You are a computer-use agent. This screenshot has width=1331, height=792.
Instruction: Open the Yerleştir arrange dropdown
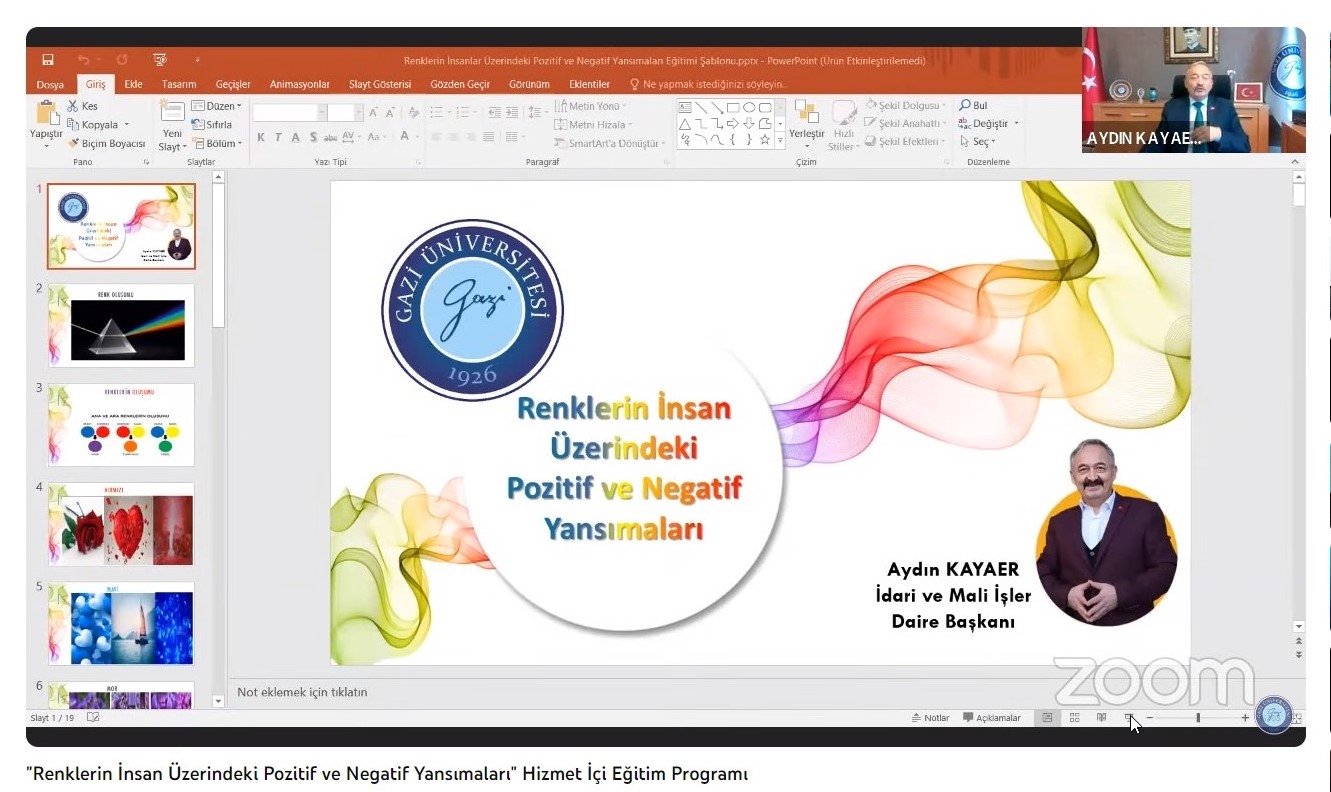point(807,124)
